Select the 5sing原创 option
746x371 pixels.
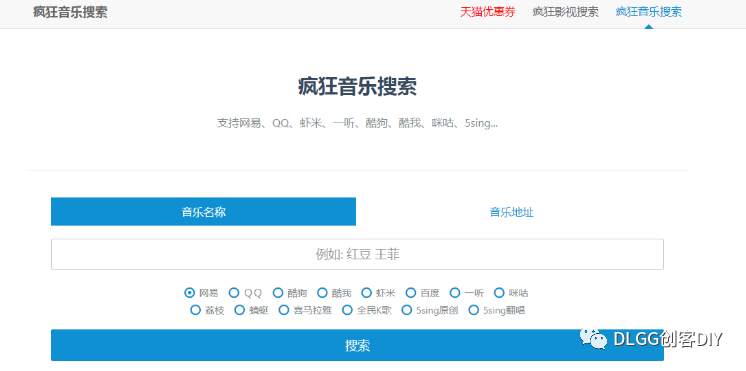(407, 310)
